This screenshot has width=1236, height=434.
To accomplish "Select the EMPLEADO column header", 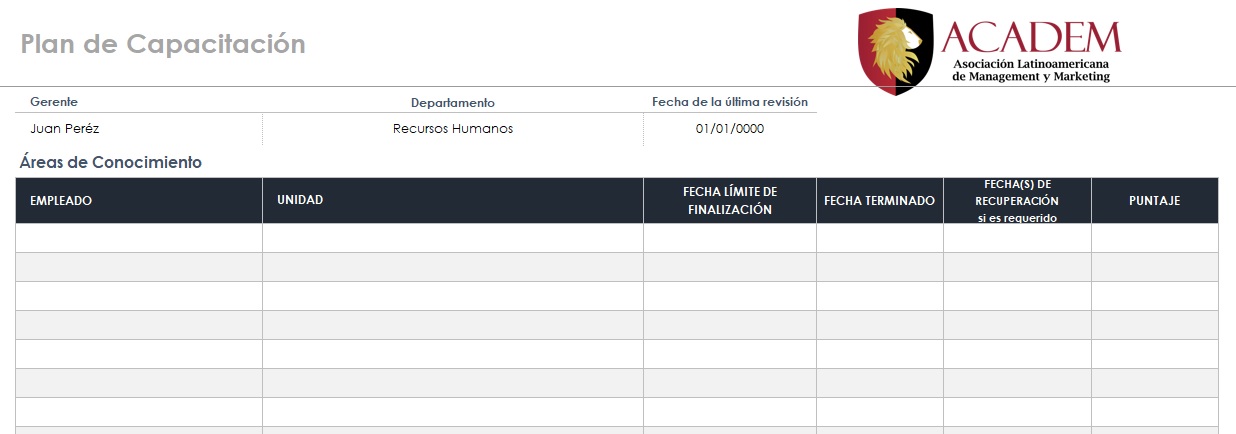I will (x=61, y=201).
